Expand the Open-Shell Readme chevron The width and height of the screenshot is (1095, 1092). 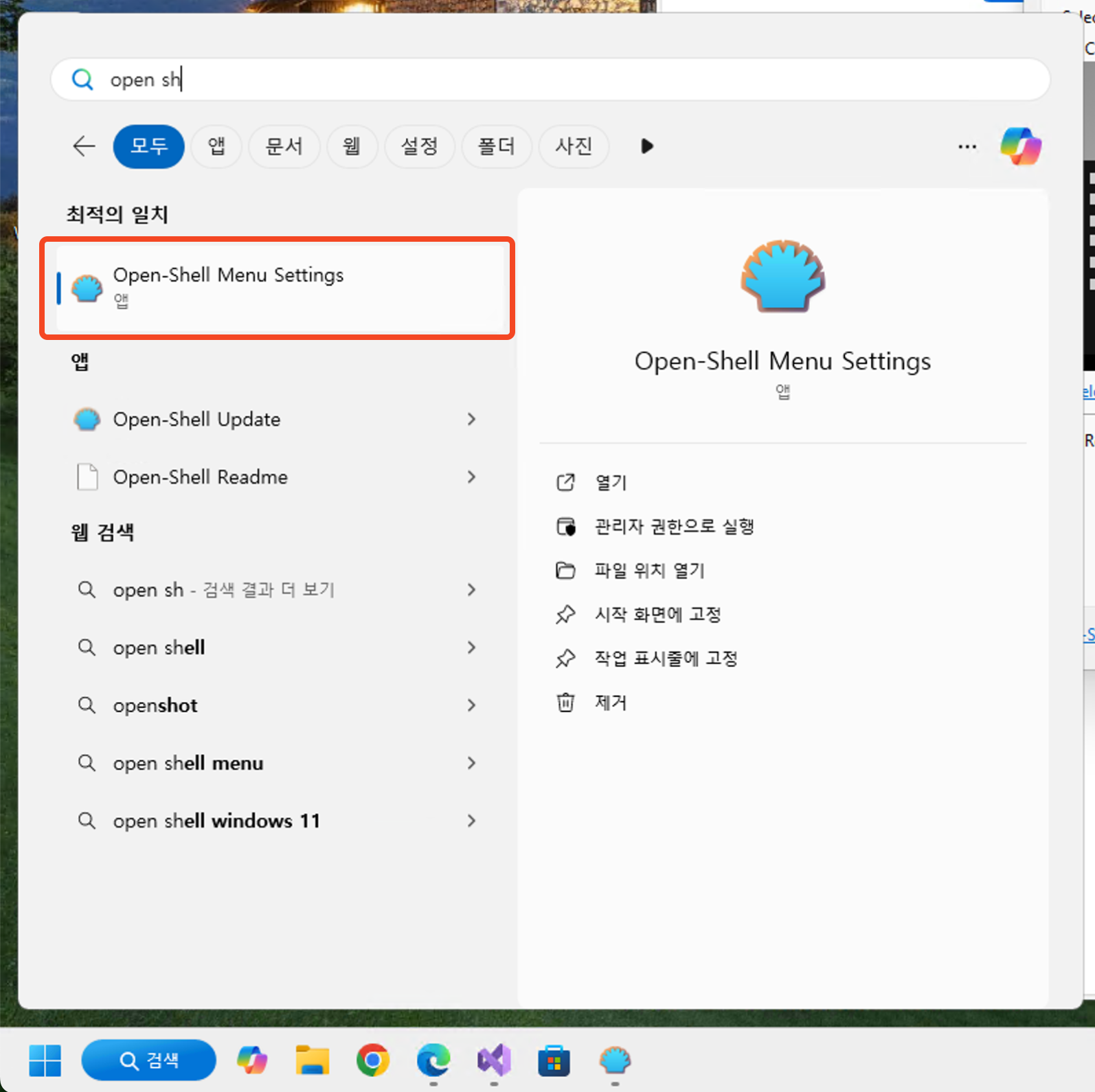point(471,477)
